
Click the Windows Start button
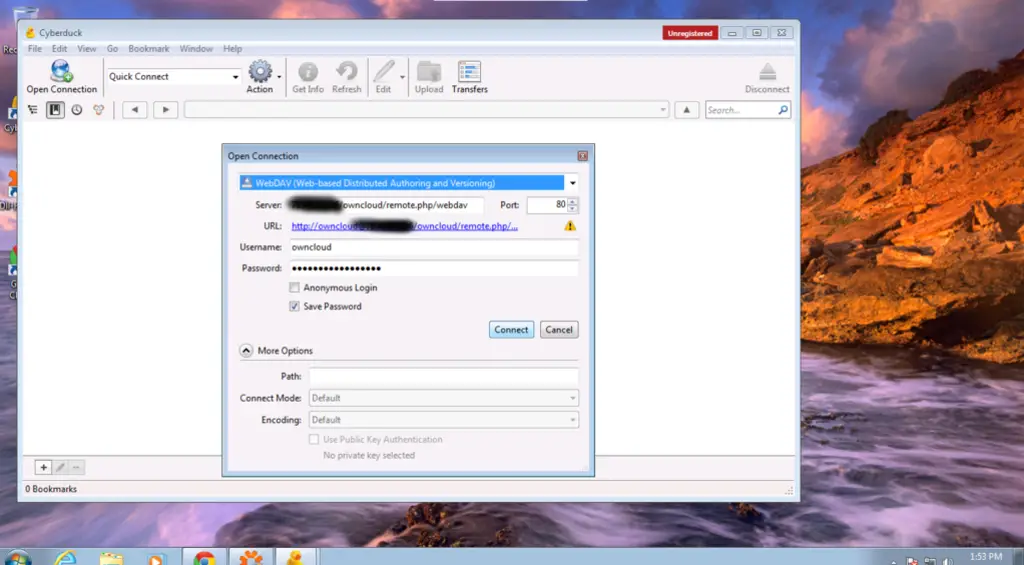click(16, 559)
